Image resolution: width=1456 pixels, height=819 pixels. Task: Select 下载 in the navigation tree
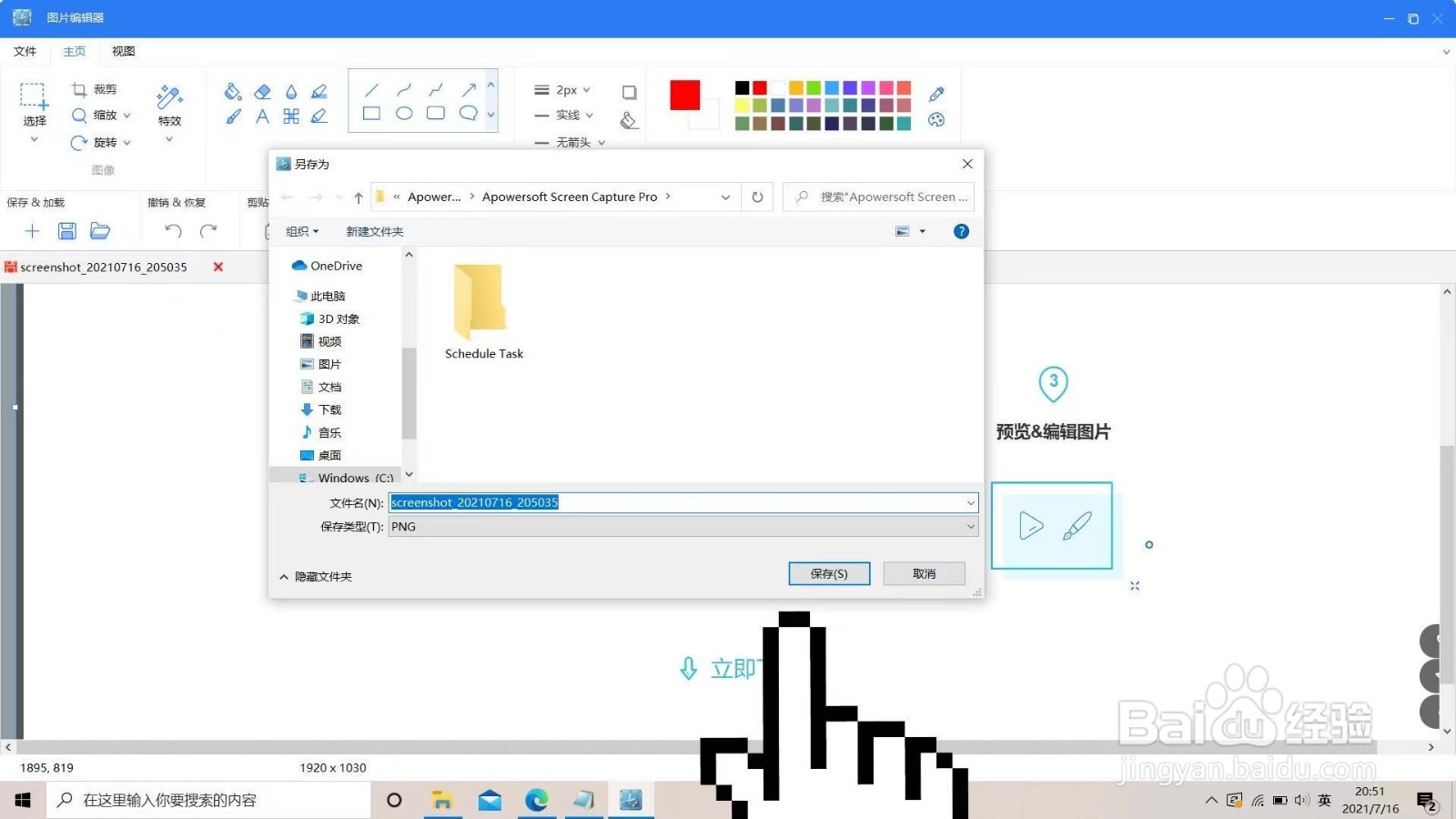tap(321, 409)
